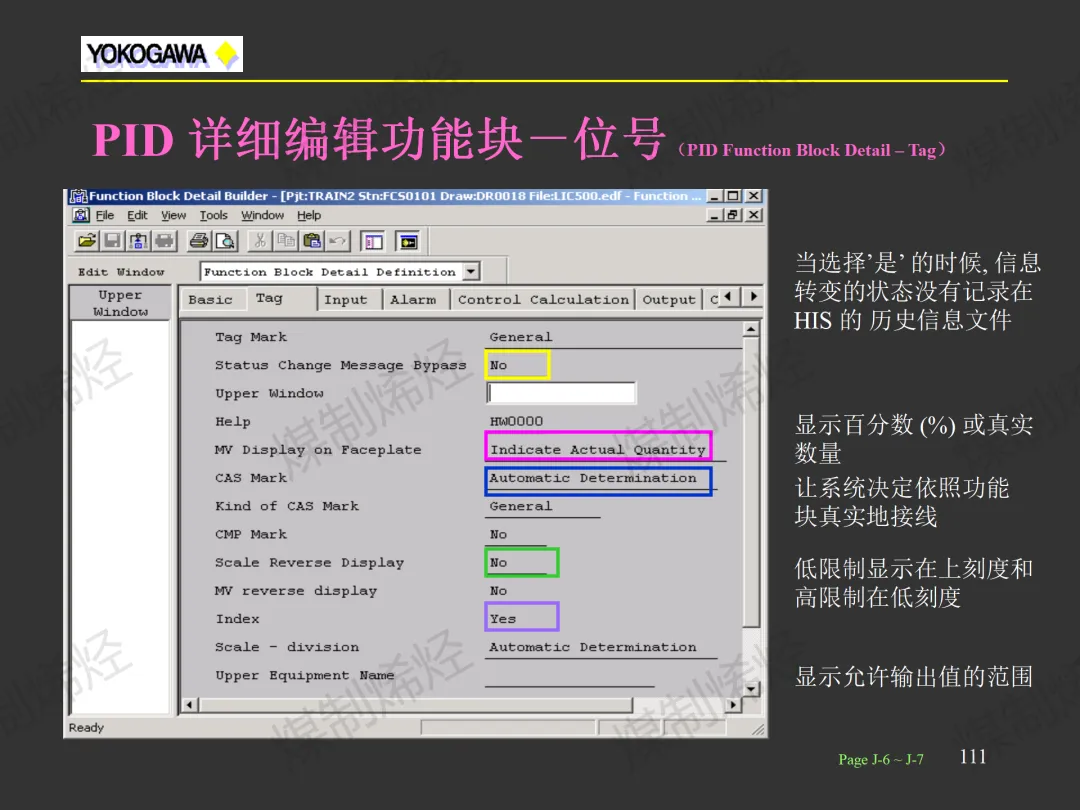Image resolution: width=1080 pixels, height=810 pixels.
Task: Click the Undo arrow icon
Action: (x=338, y=241)
